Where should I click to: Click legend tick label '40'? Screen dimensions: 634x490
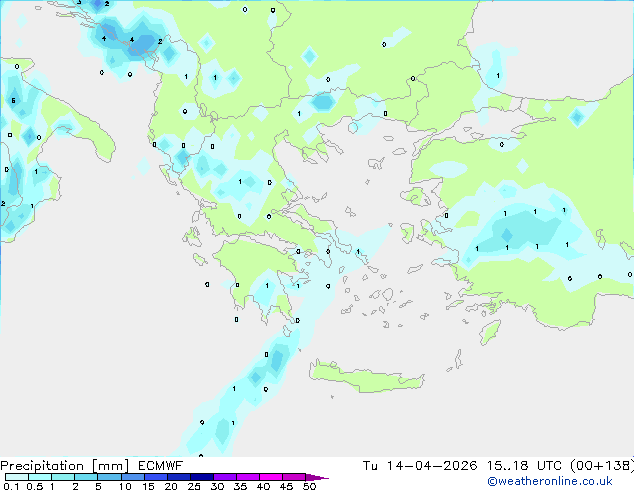(x=263, y=486)
